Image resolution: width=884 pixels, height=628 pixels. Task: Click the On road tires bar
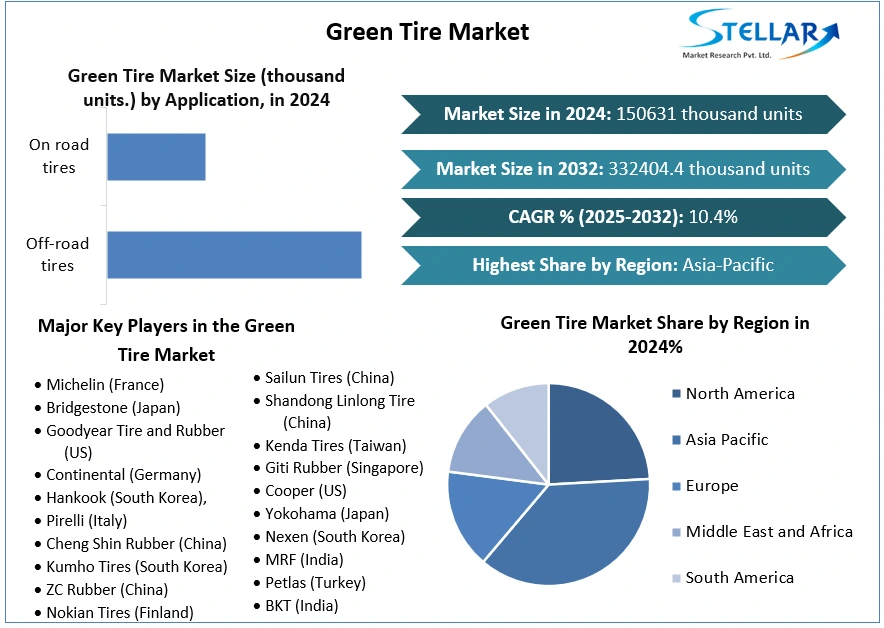156,157
